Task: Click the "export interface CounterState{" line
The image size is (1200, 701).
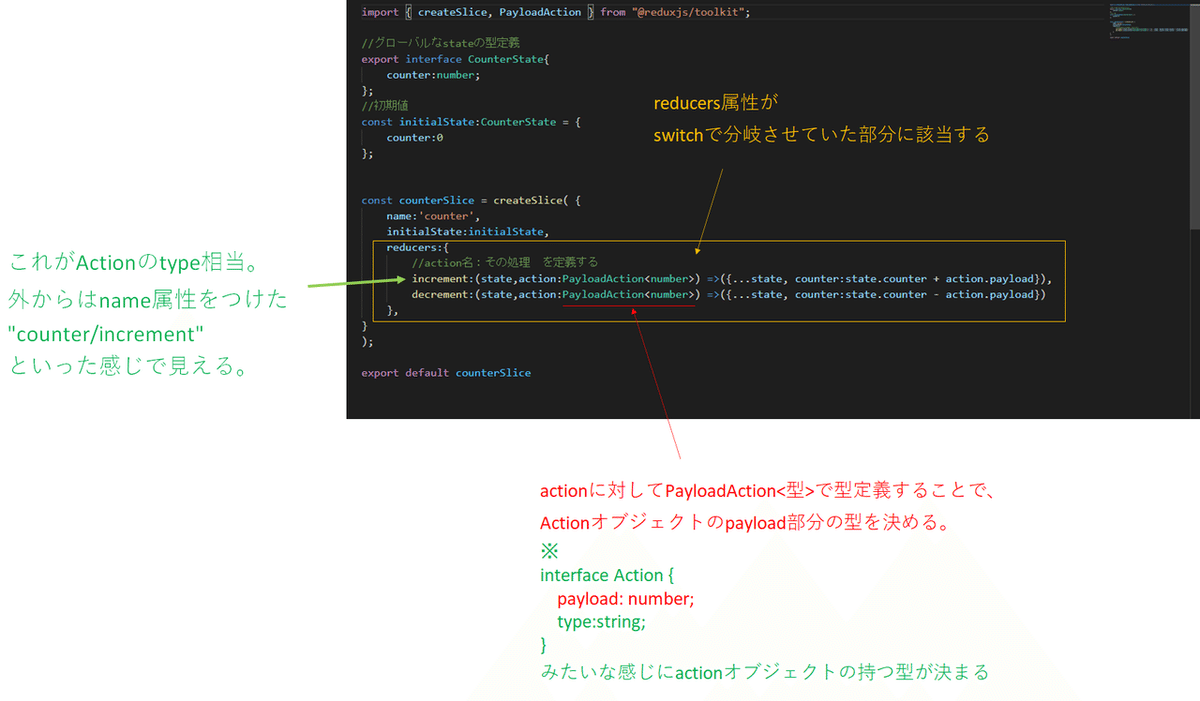Action: [456, 59]
